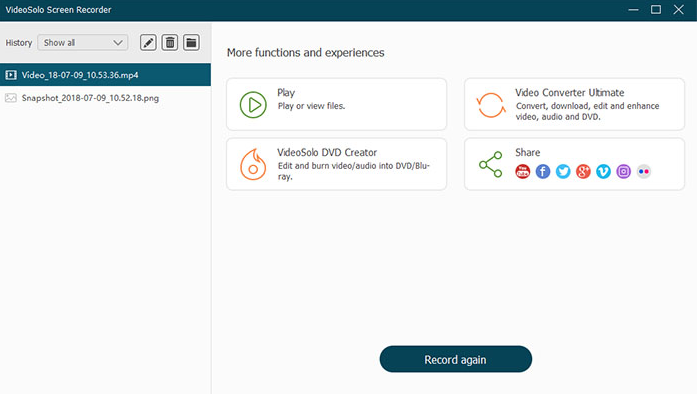Open the VideoSolo DVD Creator card text
Viewport: 698px width, 394px height.
[x=337, y=164]
